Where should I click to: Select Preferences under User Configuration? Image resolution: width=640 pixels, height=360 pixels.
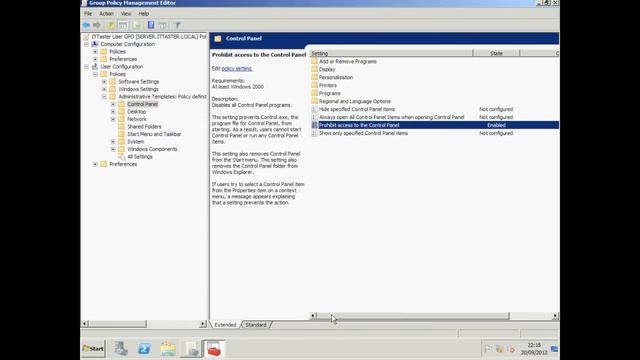pos(123,164)
